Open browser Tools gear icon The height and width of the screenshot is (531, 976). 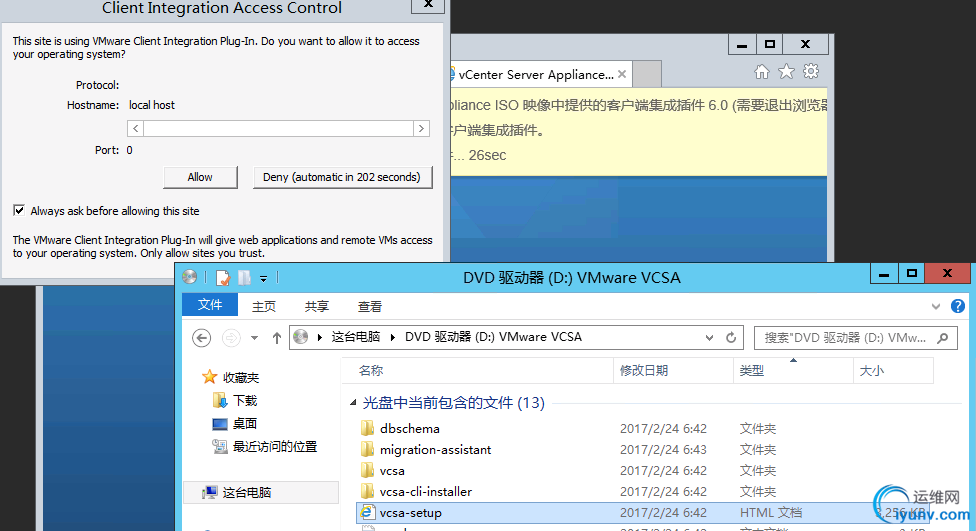coord(811,72)
